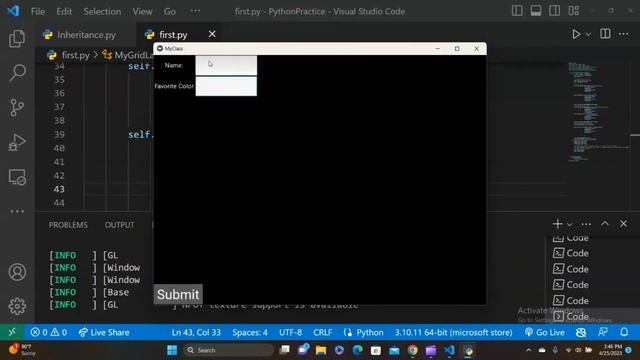Open Google Chrome from taskbar

(x=413, y=350)
